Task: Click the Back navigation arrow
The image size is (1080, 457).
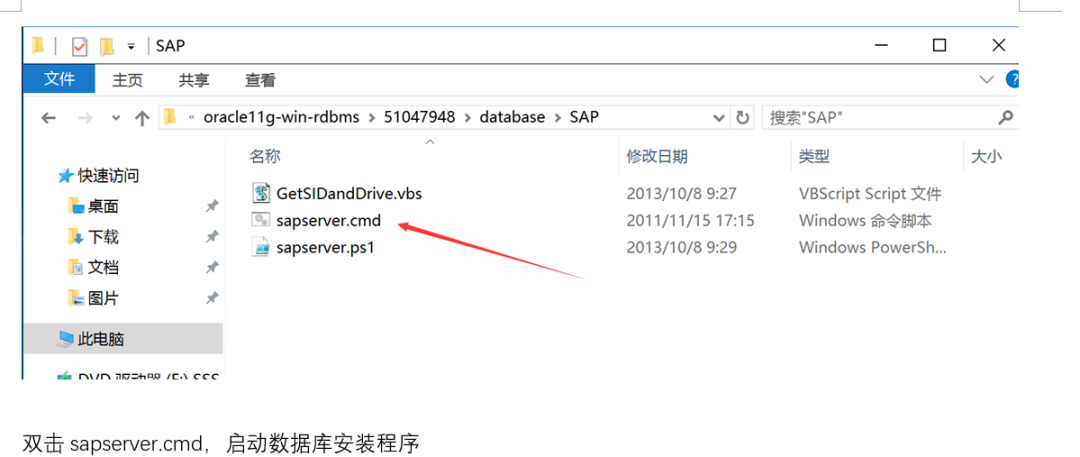Action: pyautogui.click(x=48, y=118)
